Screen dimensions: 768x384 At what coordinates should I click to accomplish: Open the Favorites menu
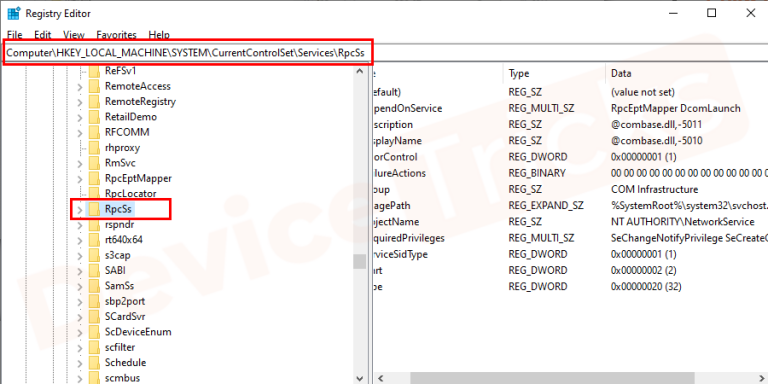click(x=117, y=35)
